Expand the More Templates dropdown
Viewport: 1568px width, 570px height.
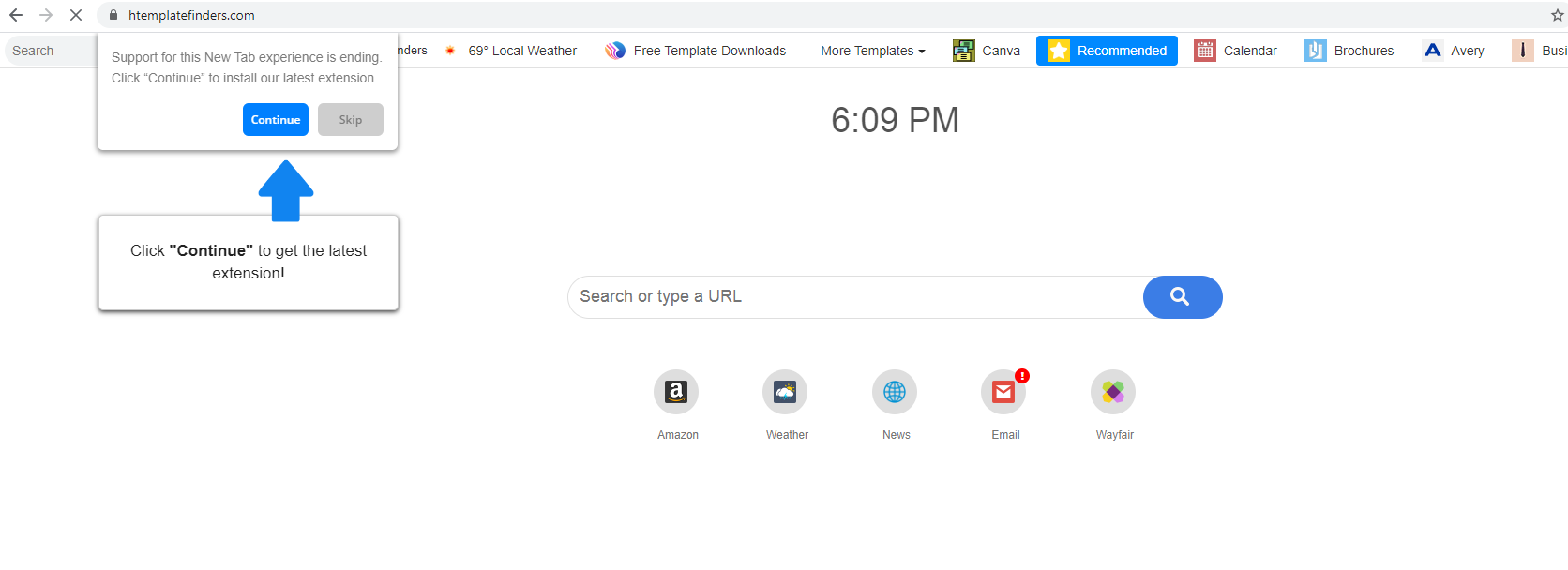pyautogui.click(x=873, y=51)
